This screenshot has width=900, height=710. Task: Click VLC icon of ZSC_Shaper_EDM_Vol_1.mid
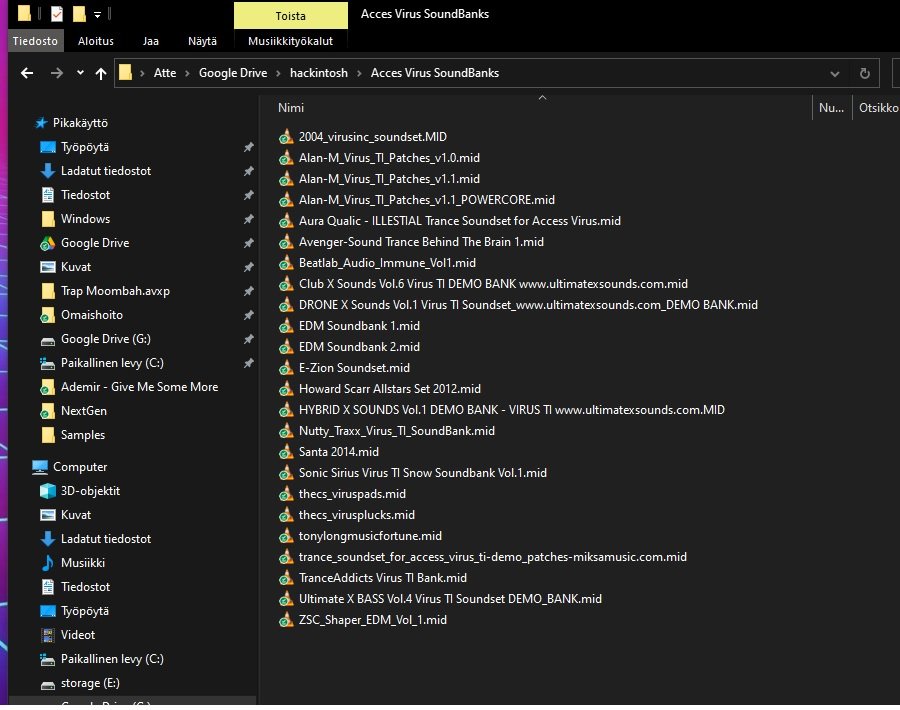pyautogui.click(x=286, y=620)
